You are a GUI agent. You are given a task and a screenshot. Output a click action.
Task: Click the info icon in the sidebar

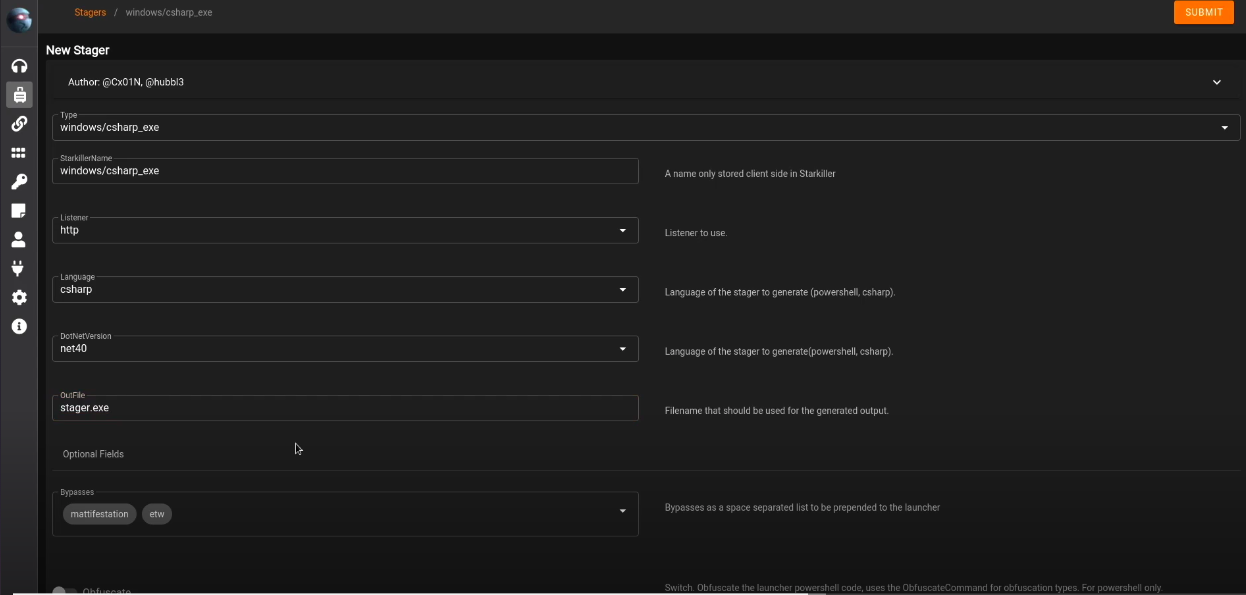tap(19, 326)
